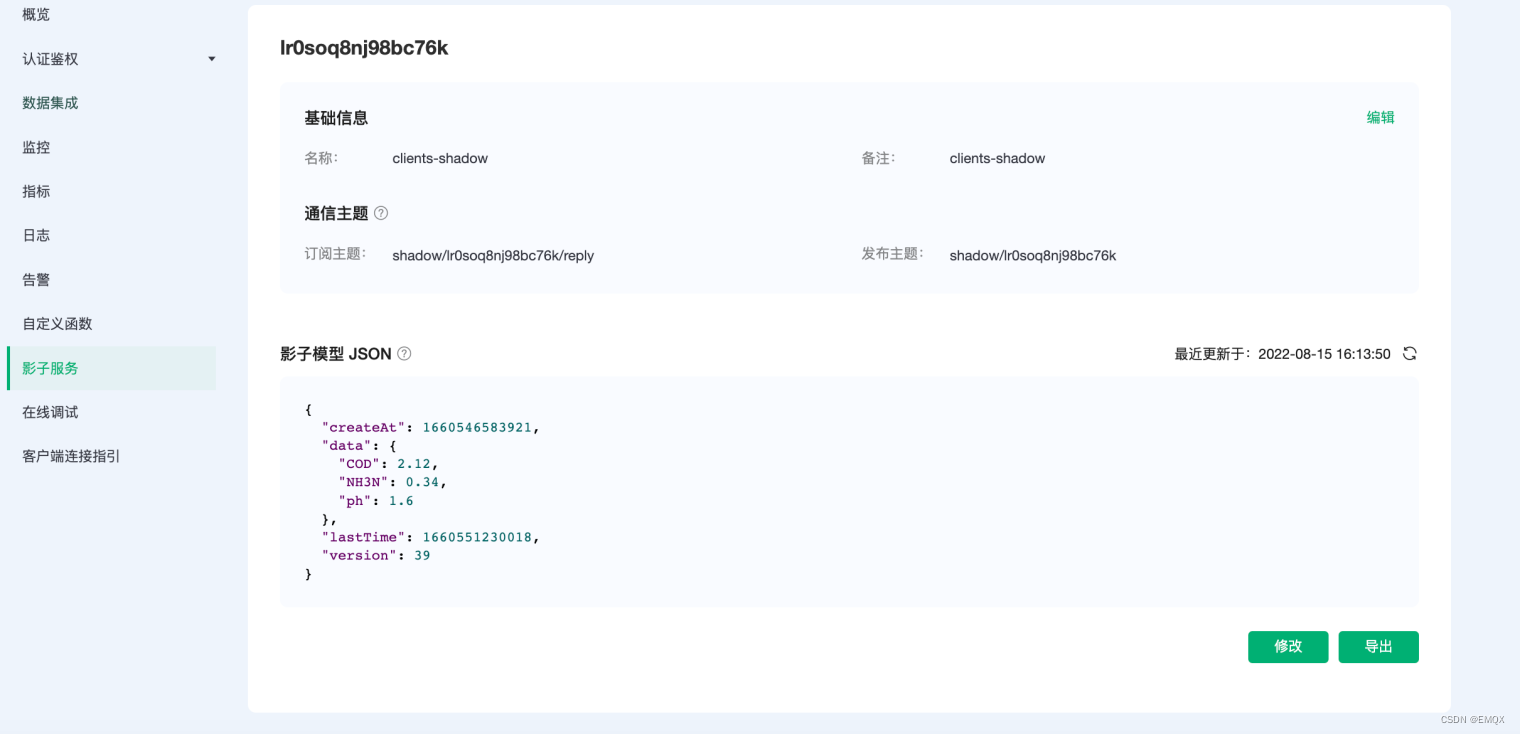Click the refresh icon beside last updated time
Viewport: 1520px width, 734px height.
1409,353
